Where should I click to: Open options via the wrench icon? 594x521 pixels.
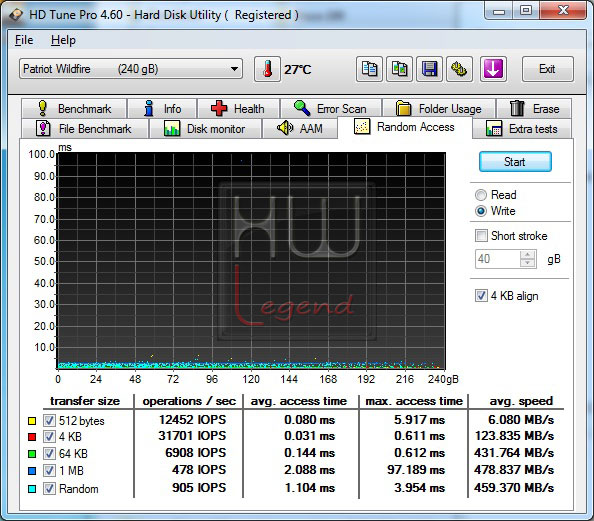(459, 69)
